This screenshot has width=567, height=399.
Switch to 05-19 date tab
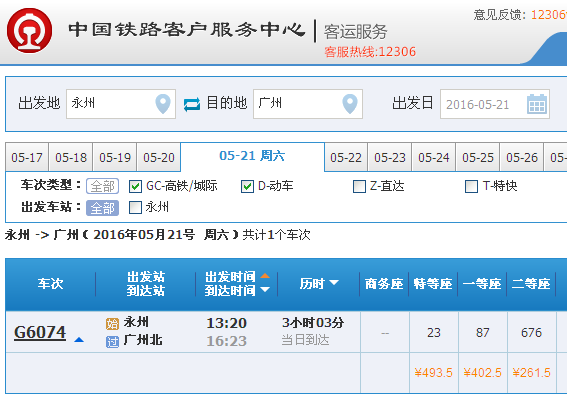click(115, 157)
